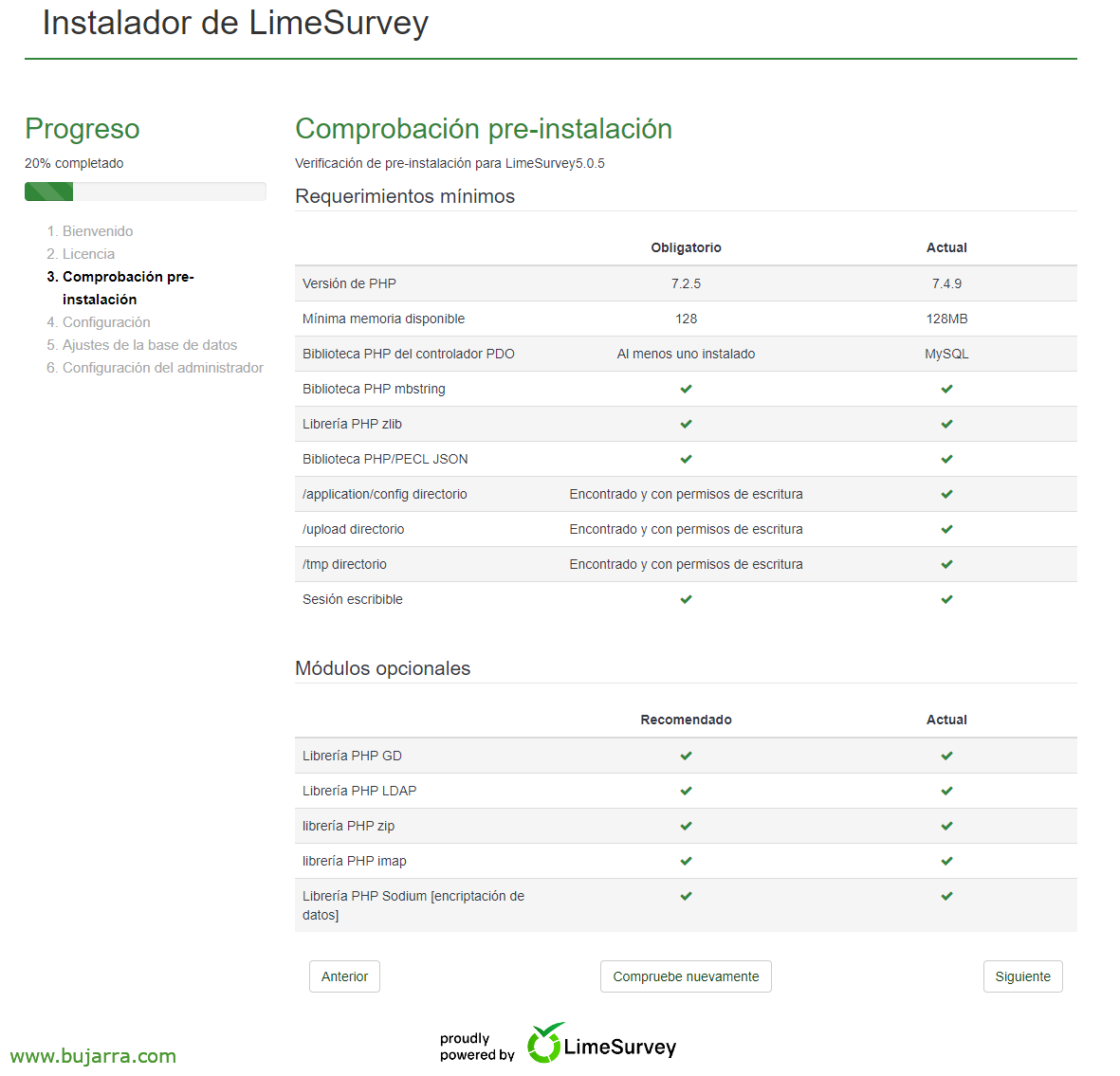Viewport: 1120px width, 1076px height.
Task: Click Obligatorio checkmark for PHP/PECL JSON
Action: click(686, 459)
